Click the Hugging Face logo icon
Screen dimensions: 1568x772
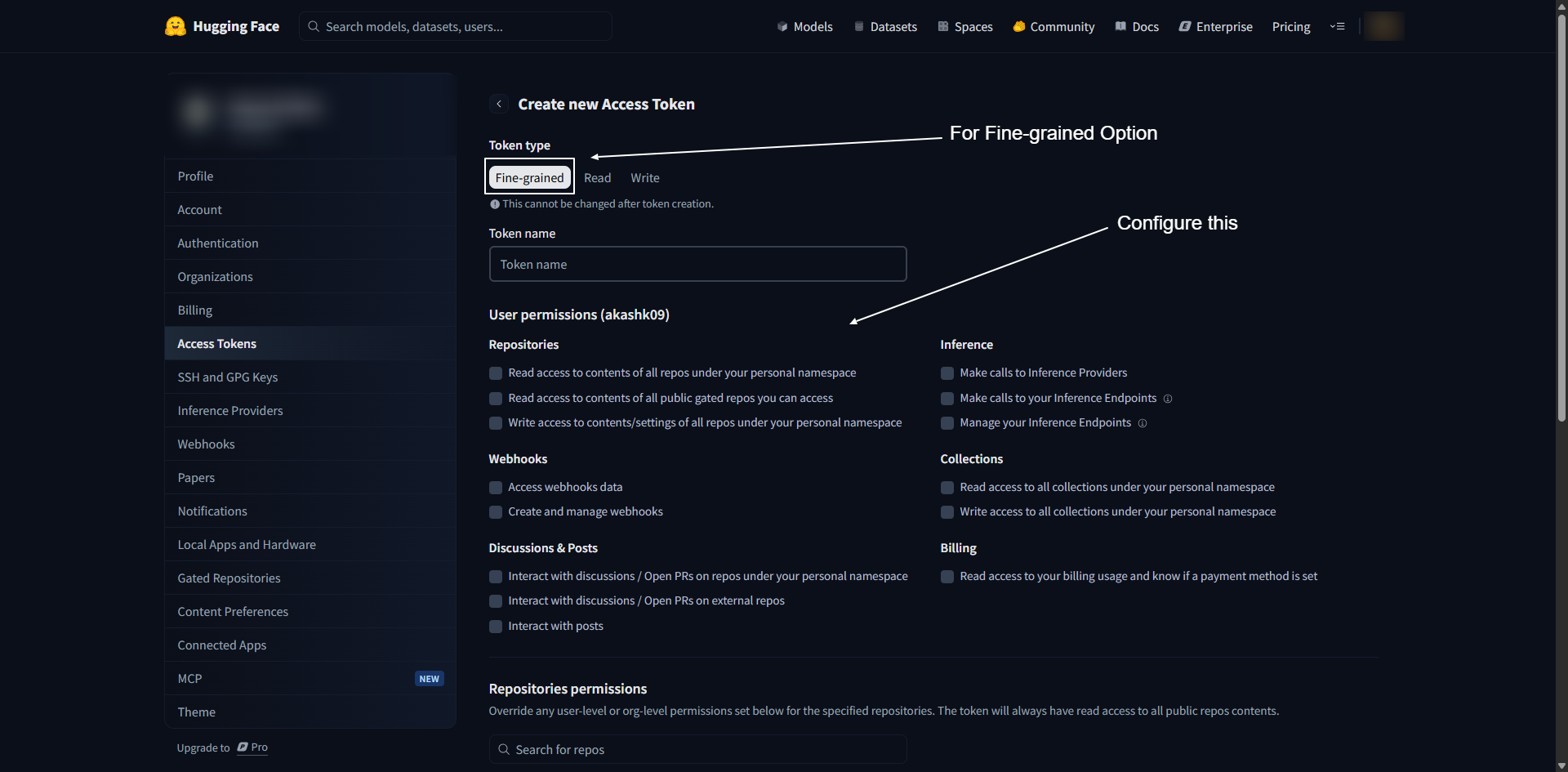tap(175, 26)
